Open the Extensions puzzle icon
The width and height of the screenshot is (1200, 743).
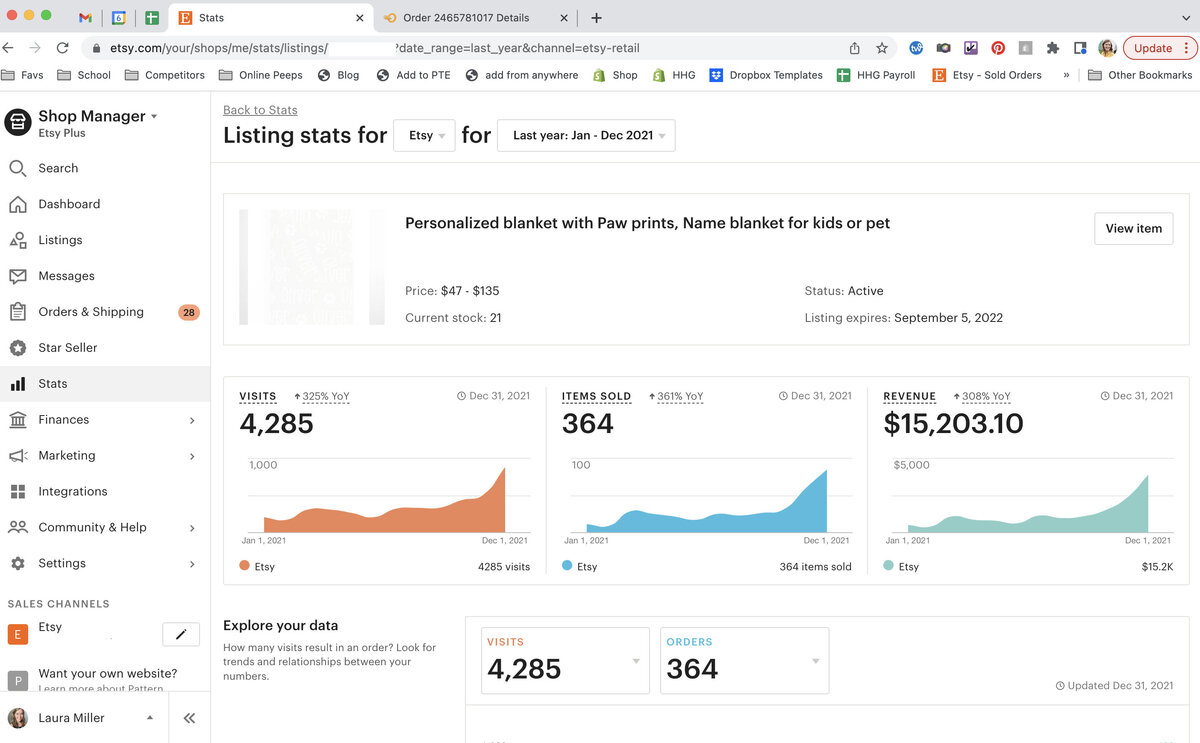tap(1053, 48)
